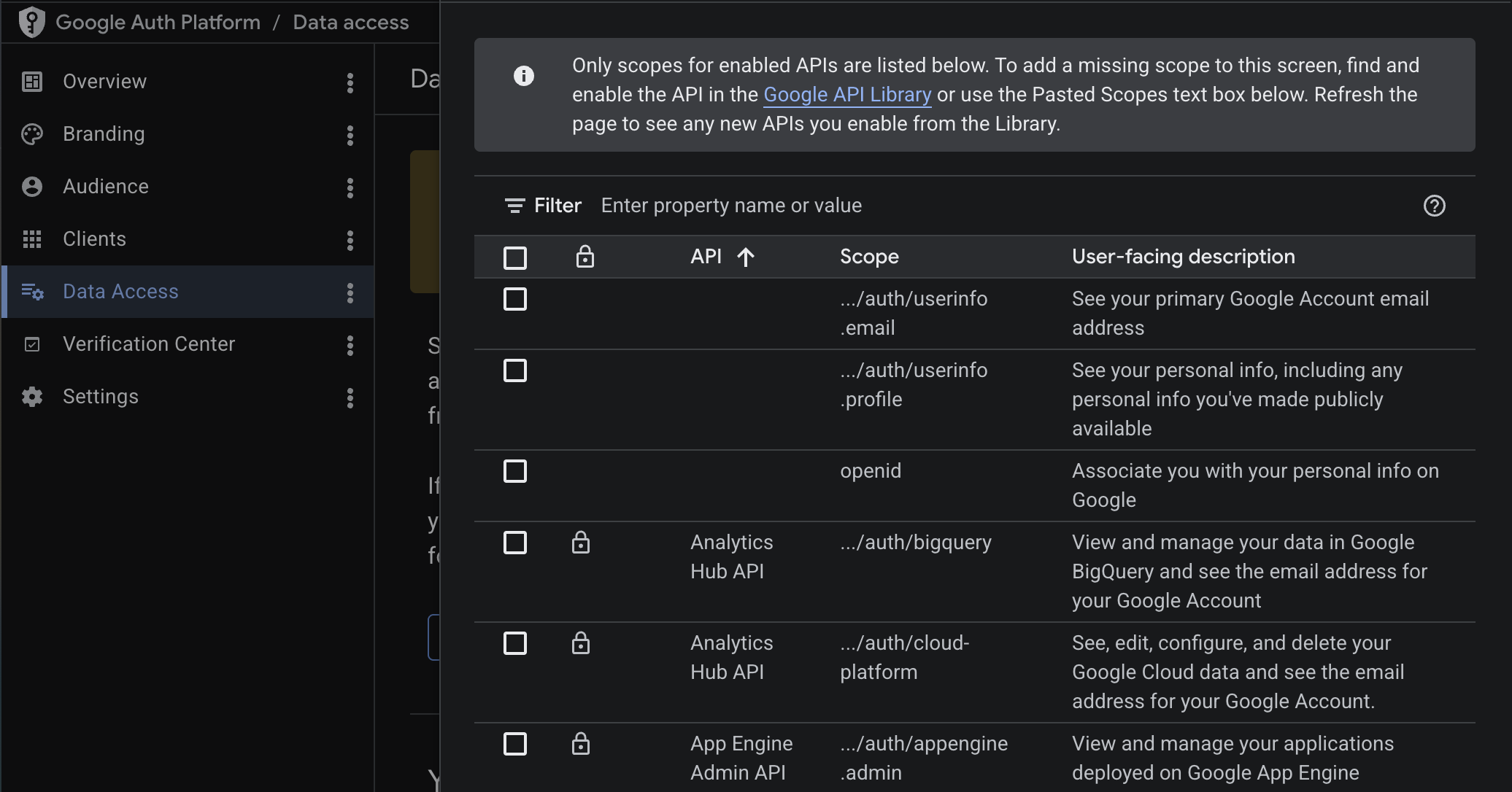
Task: Click the lock icon in table header
Action: point(585,257)
